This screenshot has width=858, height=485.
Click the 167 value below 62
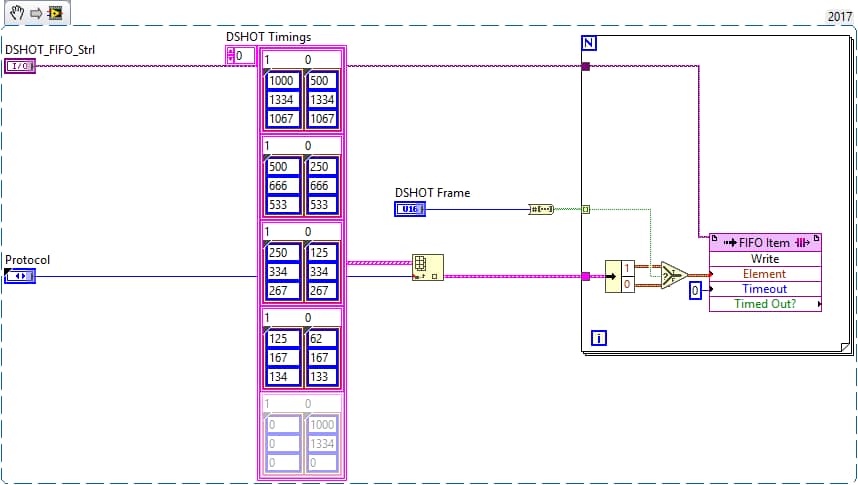pos(322,357)
